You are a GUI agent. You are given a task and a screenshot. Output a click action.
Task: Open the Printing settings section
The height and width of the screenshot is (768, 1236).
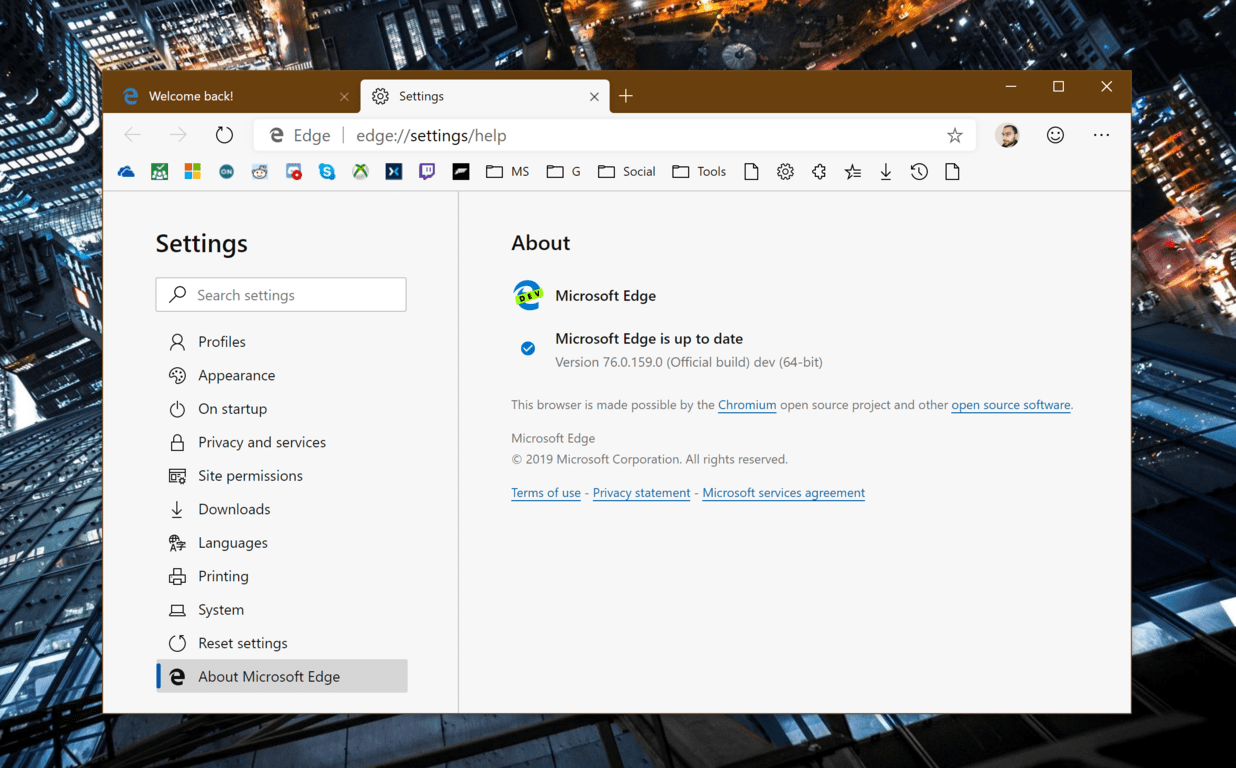[x=282, y=576]
